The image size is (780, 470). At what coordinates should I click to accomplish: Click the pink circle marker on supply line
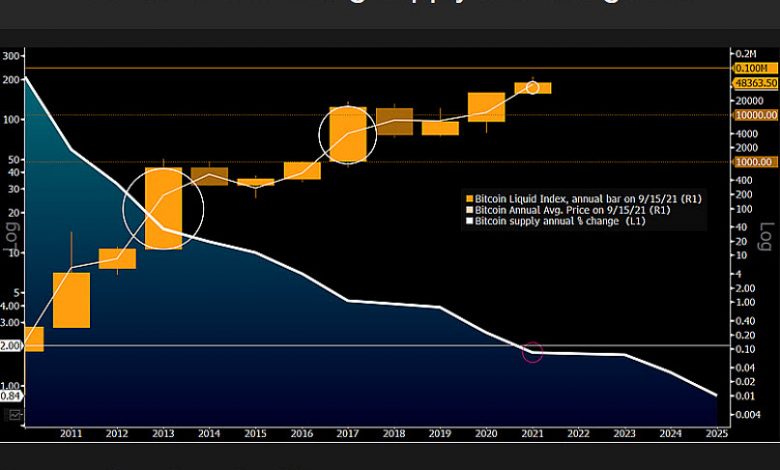[532, 351]
